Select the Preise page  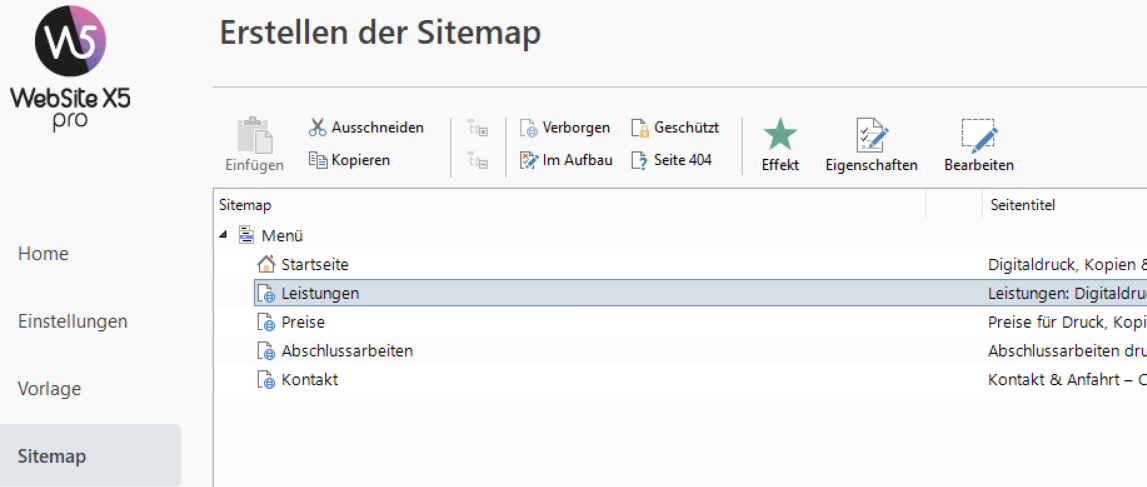coord(302,322)
